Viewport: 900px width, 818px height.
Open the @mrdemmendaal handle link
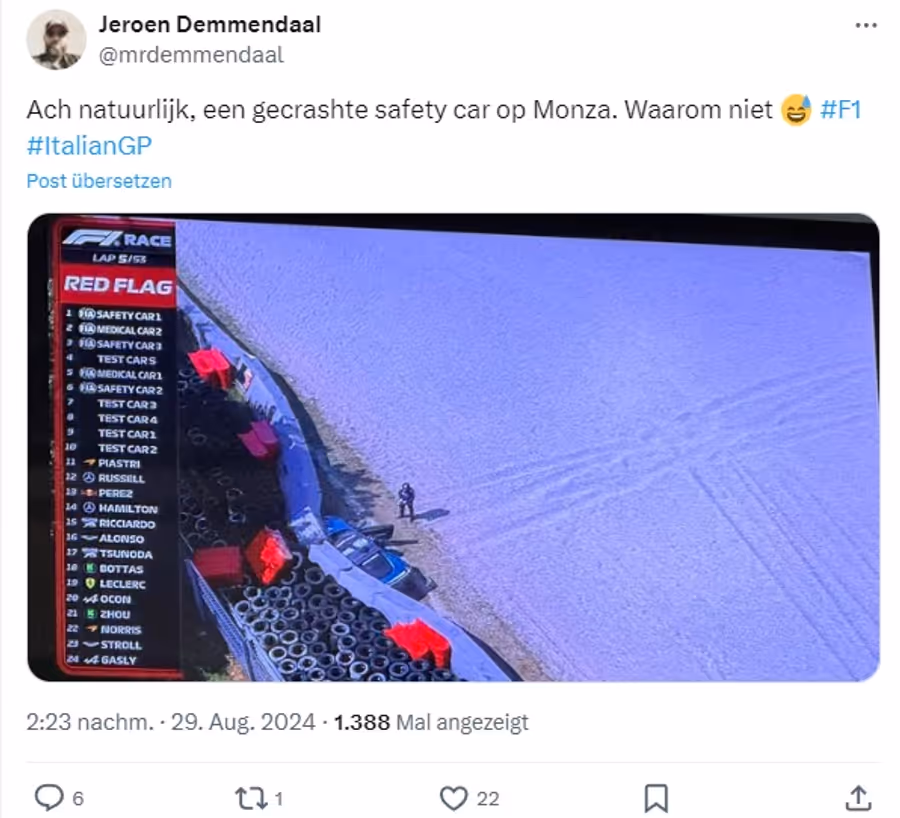pos(191,55)
